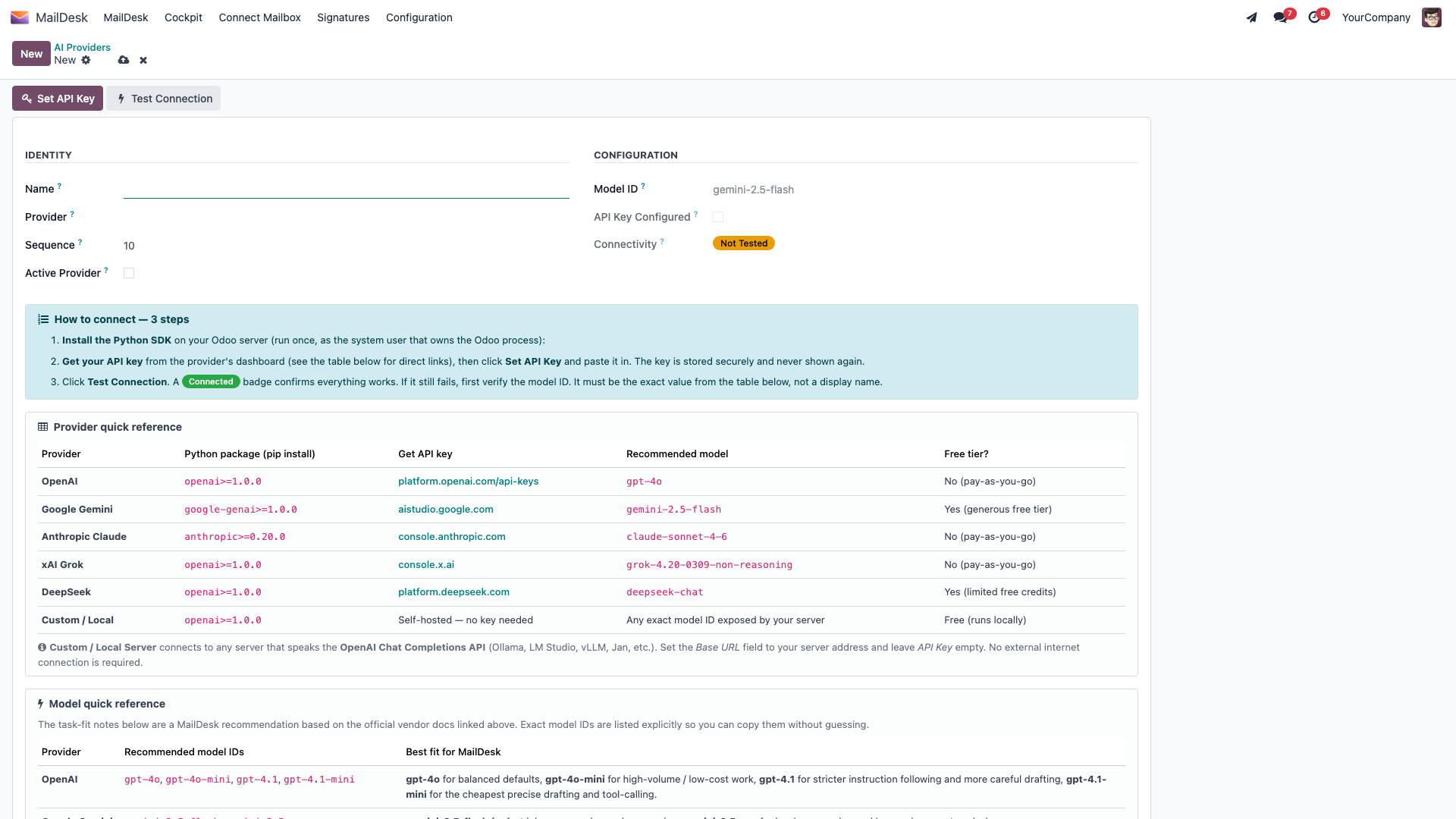The image size is (1456, 819).
Task: Open the Configuration menu
Action: coord(419,17)
